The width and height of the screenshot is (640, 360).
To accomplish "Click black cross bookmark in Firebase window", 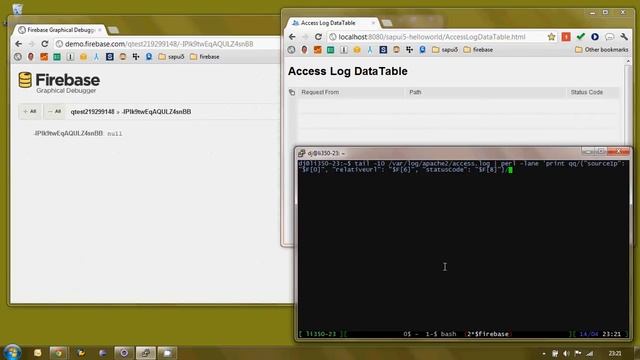I will click(136, 57).
